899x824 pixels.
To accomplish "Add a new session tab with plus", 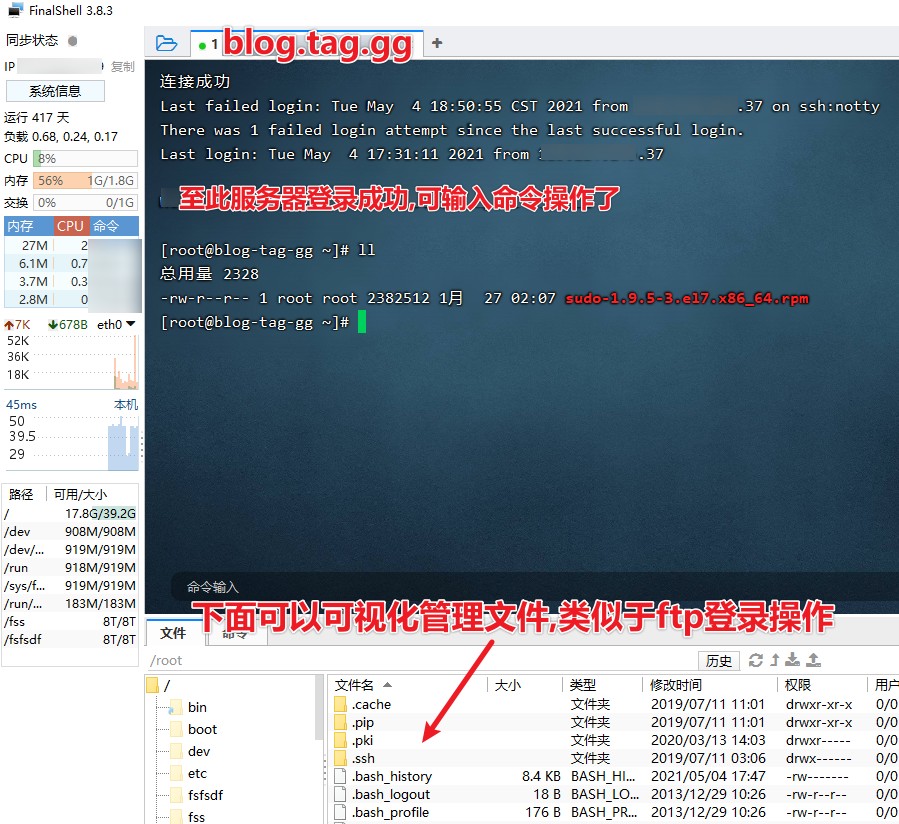I will point(436,43).
